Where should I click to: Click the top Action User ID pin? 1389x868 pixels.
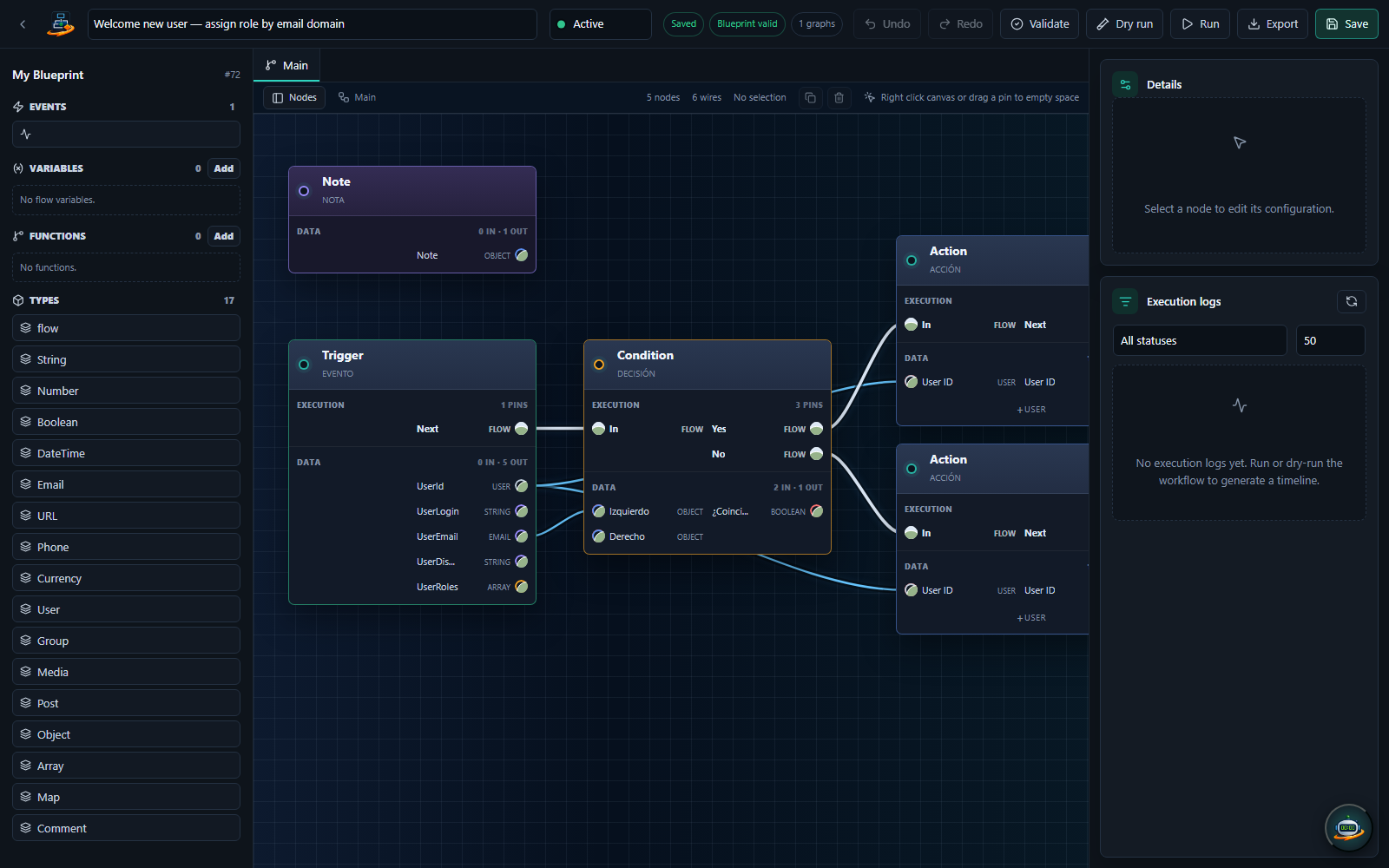pyautogui.click(x=911, y=382)
